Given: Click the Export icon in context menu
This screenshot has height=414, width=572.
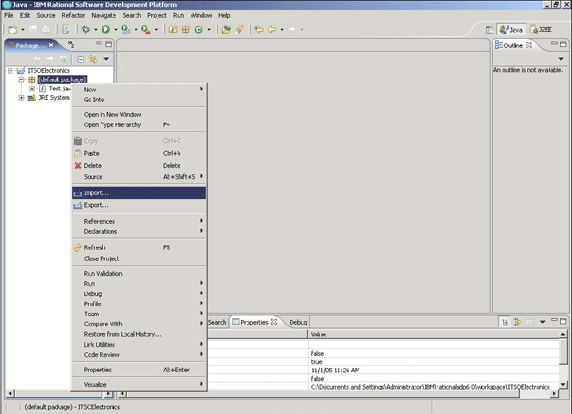Looking at the screenshot, I should click(x=78, y=205).
